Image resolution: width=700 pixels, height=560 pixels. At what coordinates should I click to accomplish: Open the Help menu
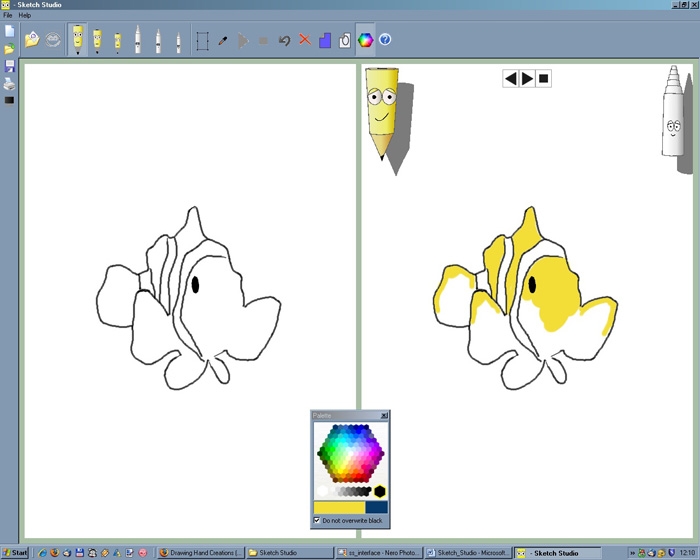25,15
